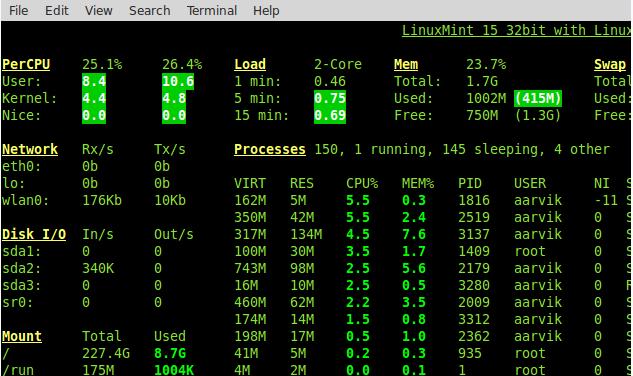Click the wlan0 network interface label

point(26,200)
